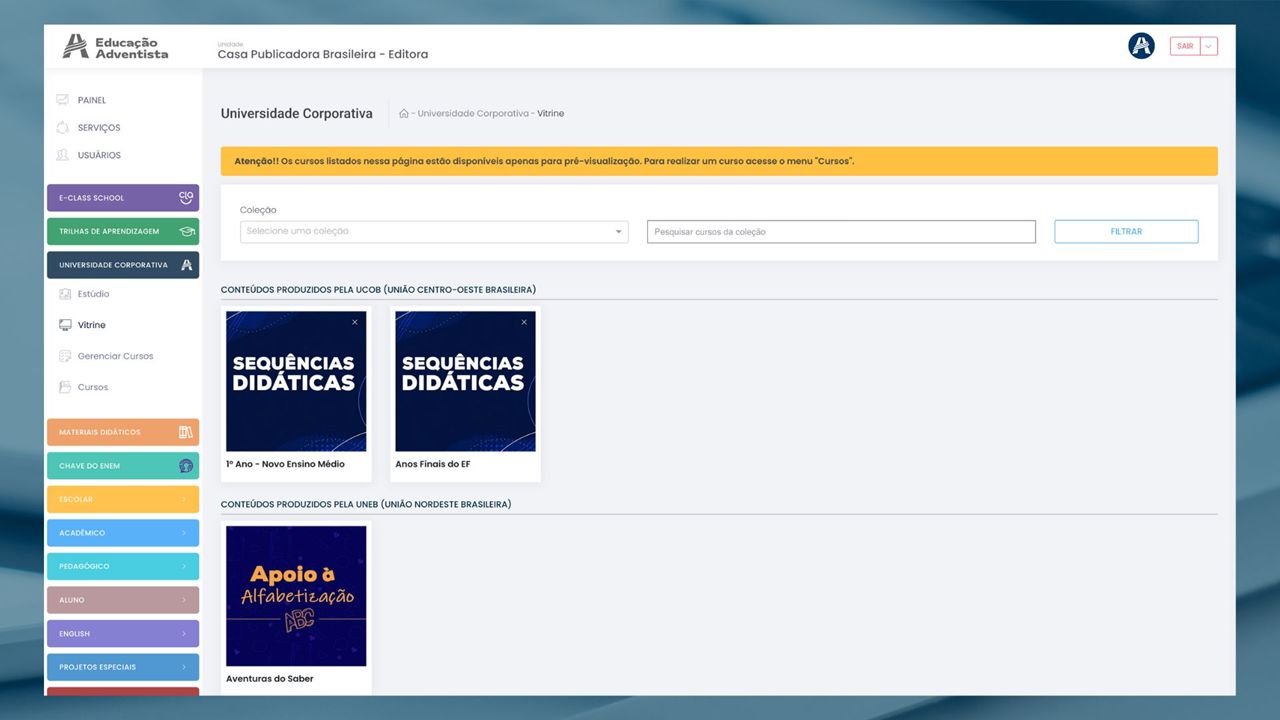The image size is (1280, 720).
Task: Open Materiais Didáticos section button
Action: [x=123, y=432]
